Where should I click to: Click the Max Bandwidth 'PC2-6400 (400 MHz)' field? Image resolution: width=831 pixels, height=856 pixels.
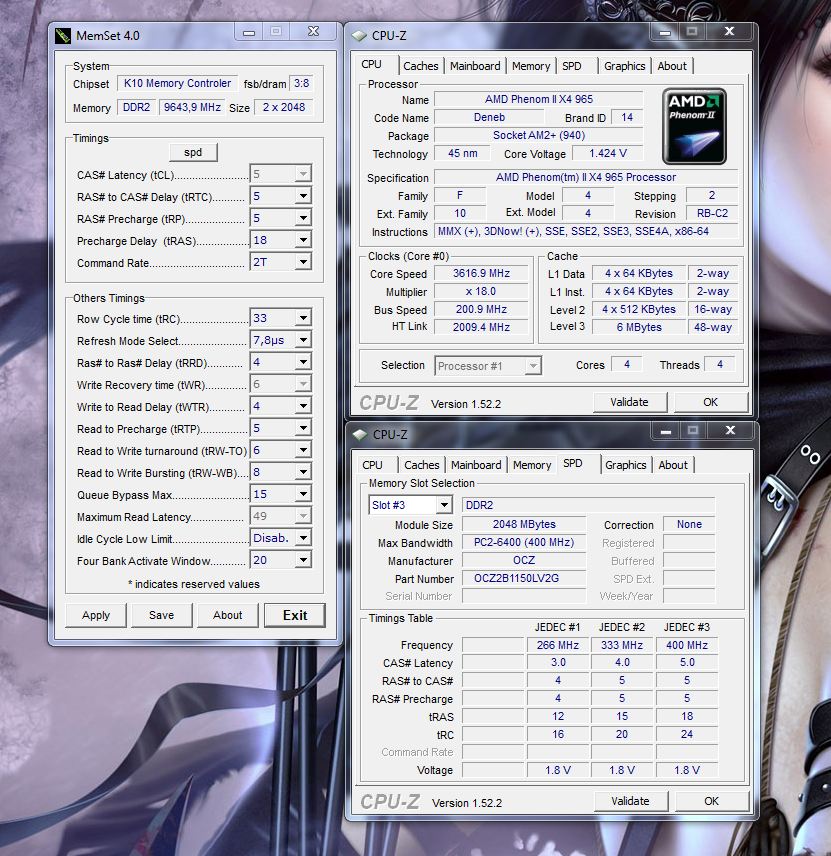(x=524, y=542)
